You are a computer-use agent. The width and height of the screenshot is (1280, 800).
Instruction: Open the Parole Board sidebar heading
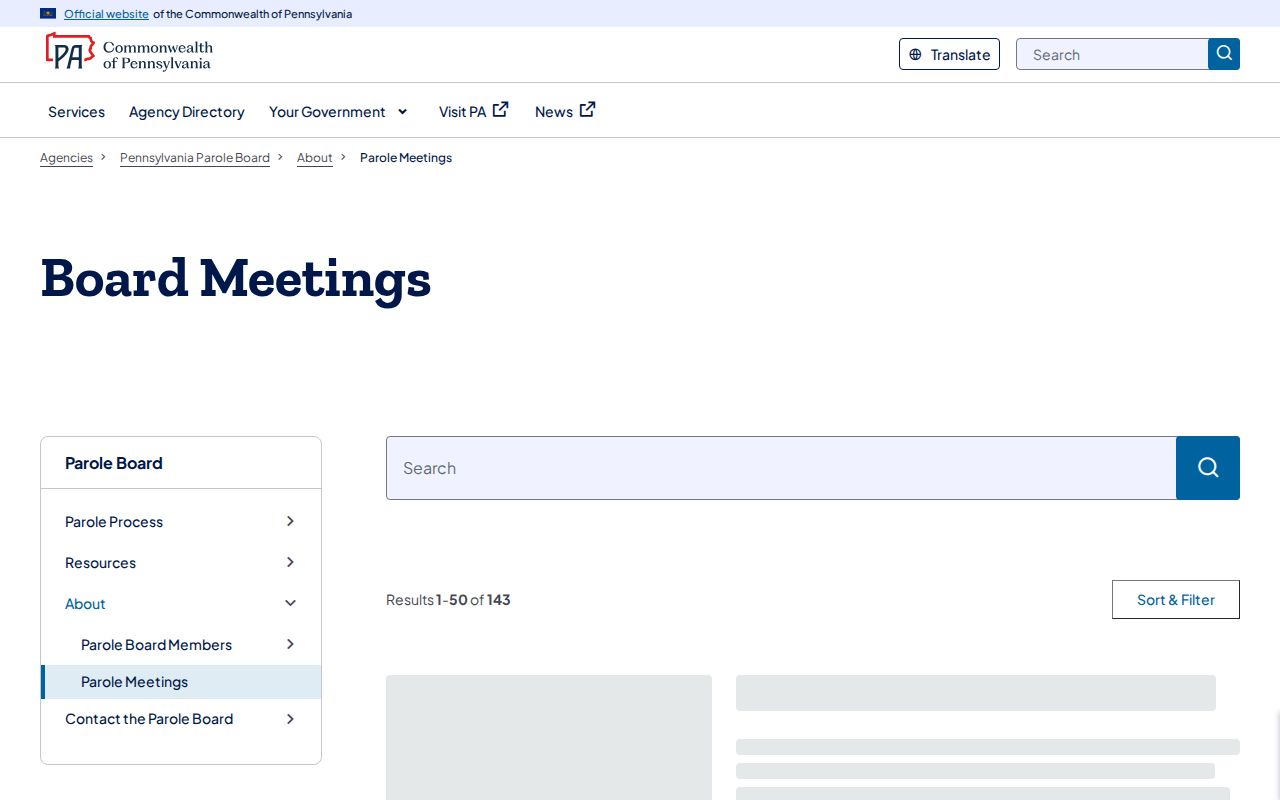[x=114, y=463]
